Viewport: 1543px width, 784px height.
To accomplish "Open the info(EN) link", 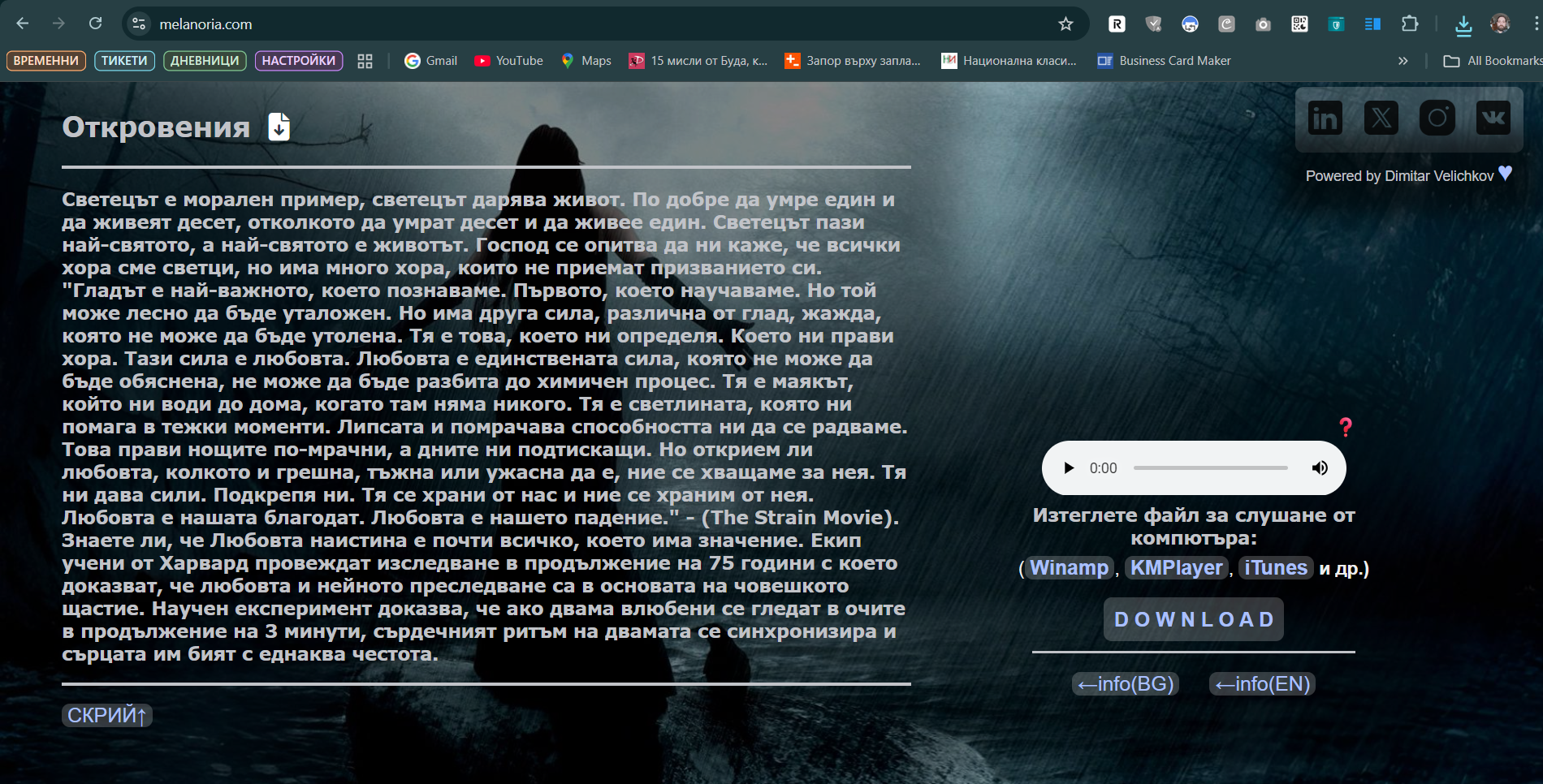I will click(x=1262, y=684).
